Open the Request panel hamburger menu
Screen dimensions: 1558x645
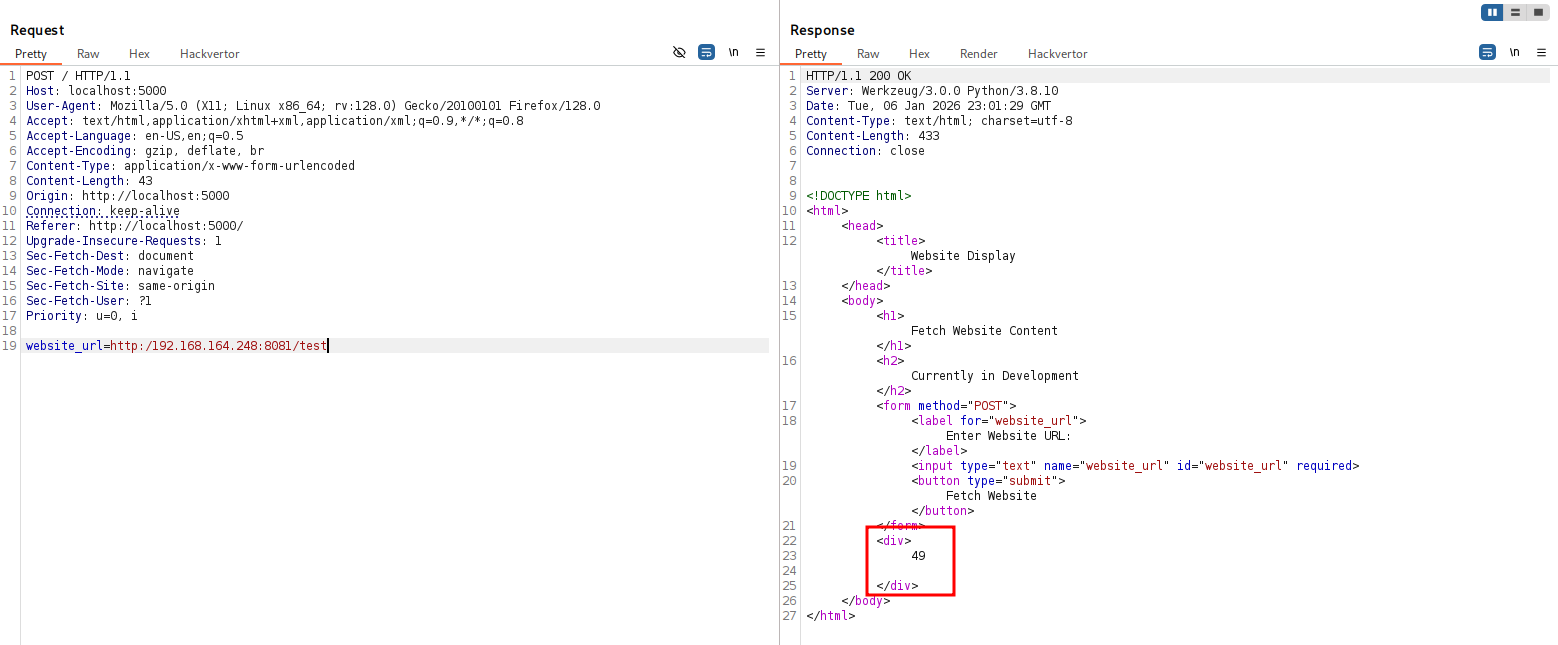coord(760,52)
